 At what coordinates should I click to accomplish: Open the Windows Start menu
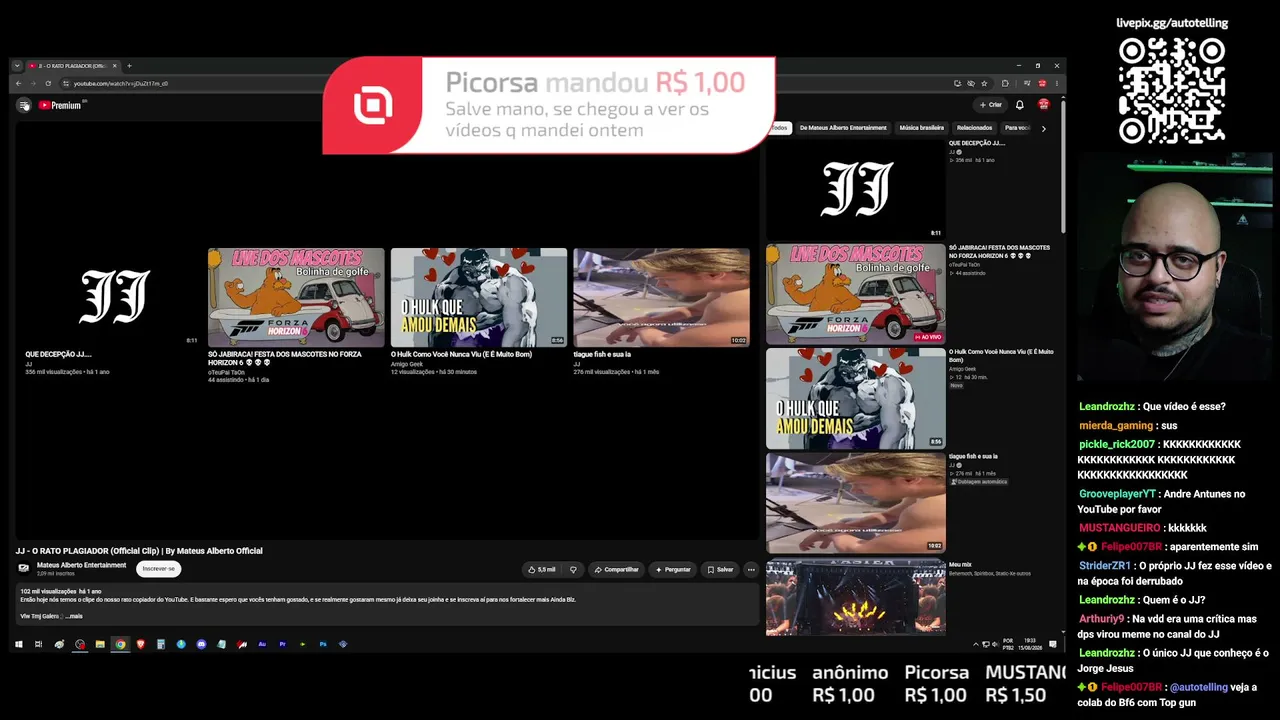[x=18, y=644]
